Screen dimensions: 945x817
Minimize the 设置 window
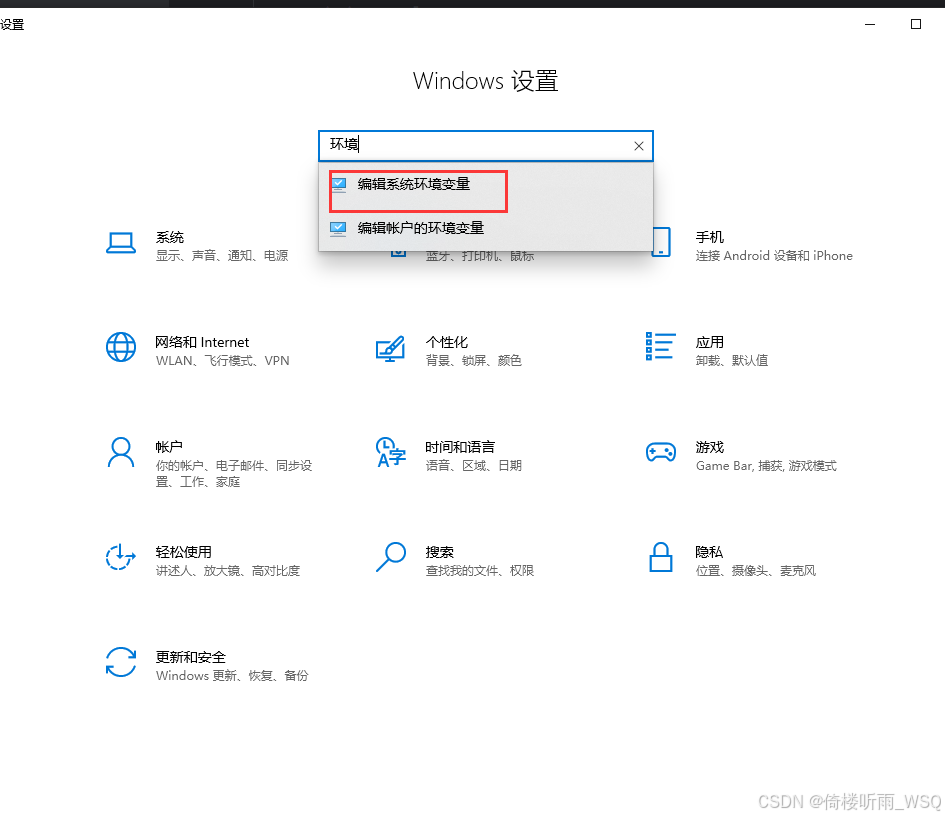[870, 24]
